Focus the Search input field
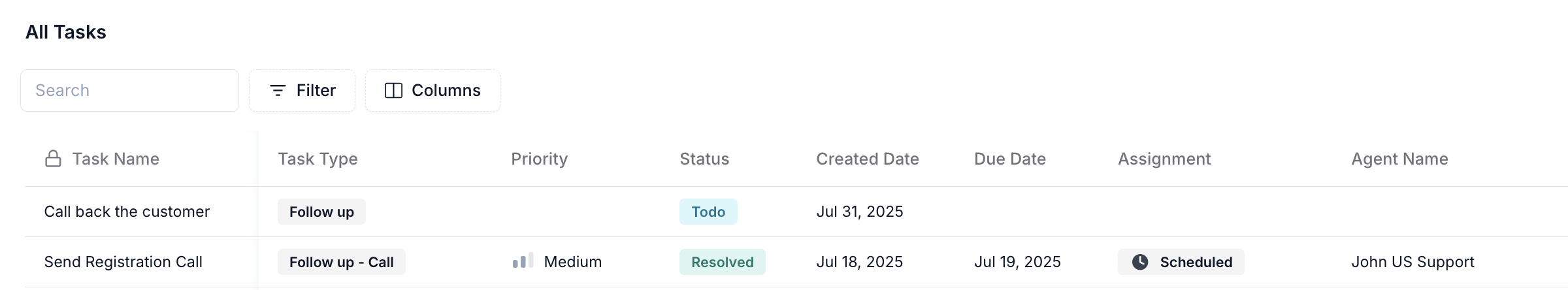Viewport: 1568px width, 290px height. 129,91
